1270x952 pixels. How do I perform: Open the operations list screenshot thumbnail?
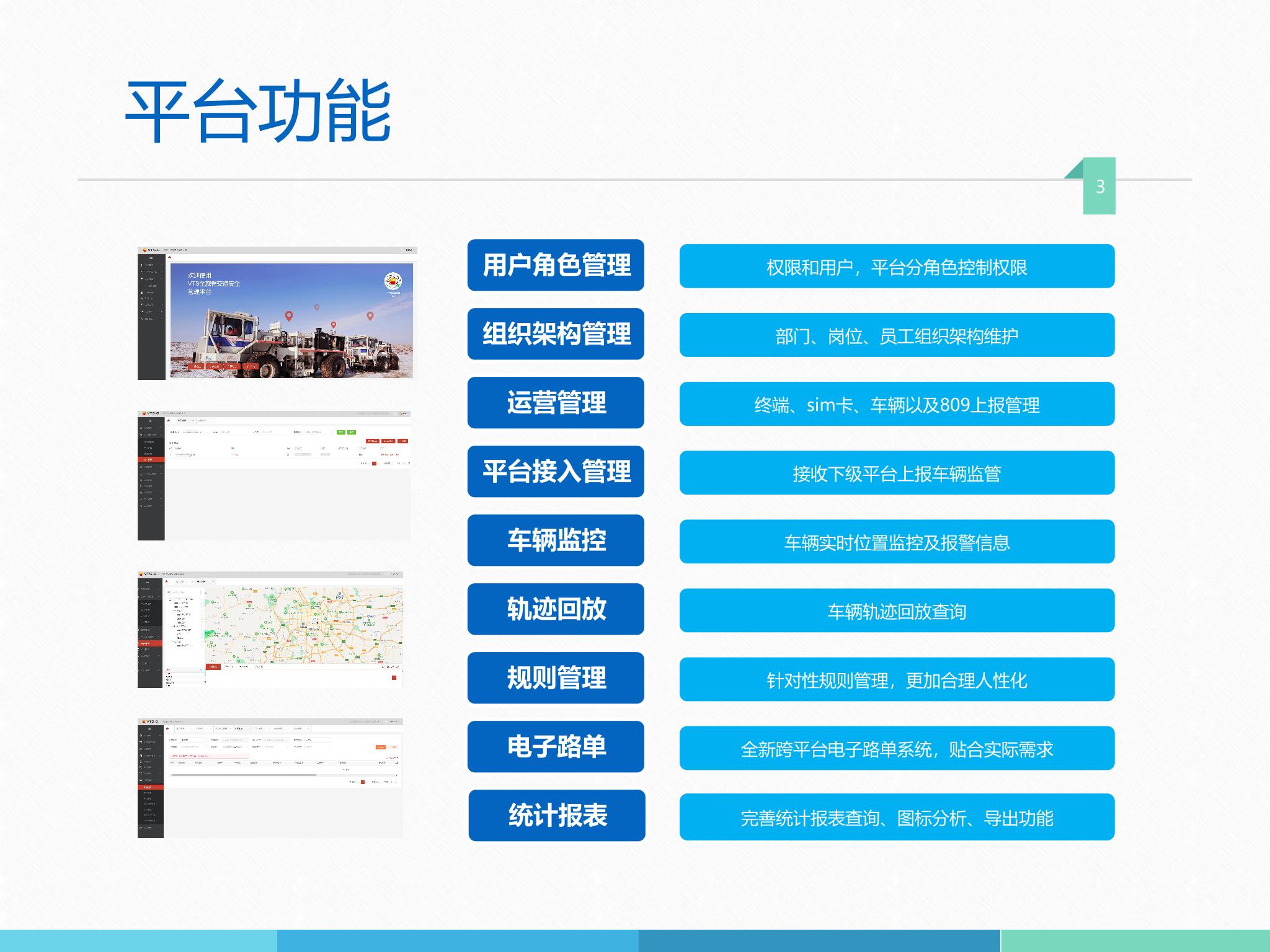point(274,475)
